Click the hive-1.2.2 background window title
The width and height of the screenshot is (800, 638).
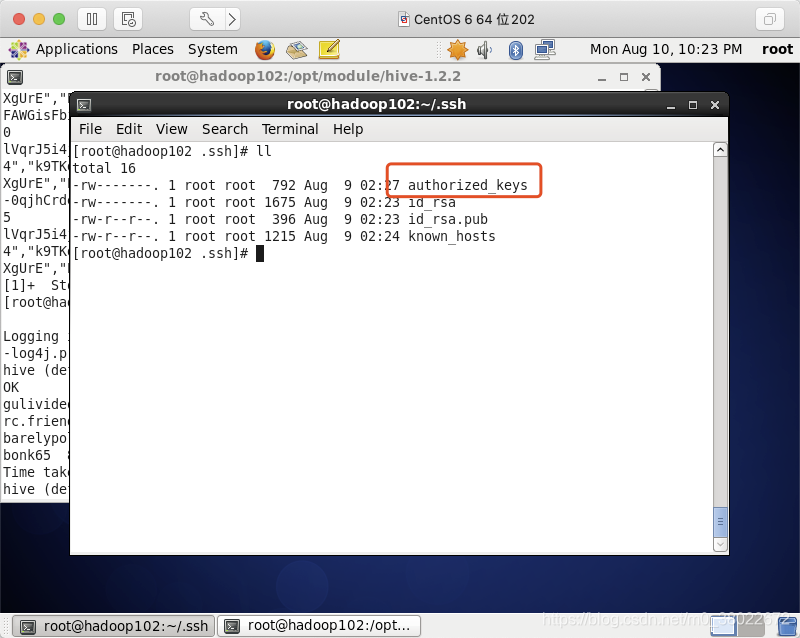[x=308, y=77]
